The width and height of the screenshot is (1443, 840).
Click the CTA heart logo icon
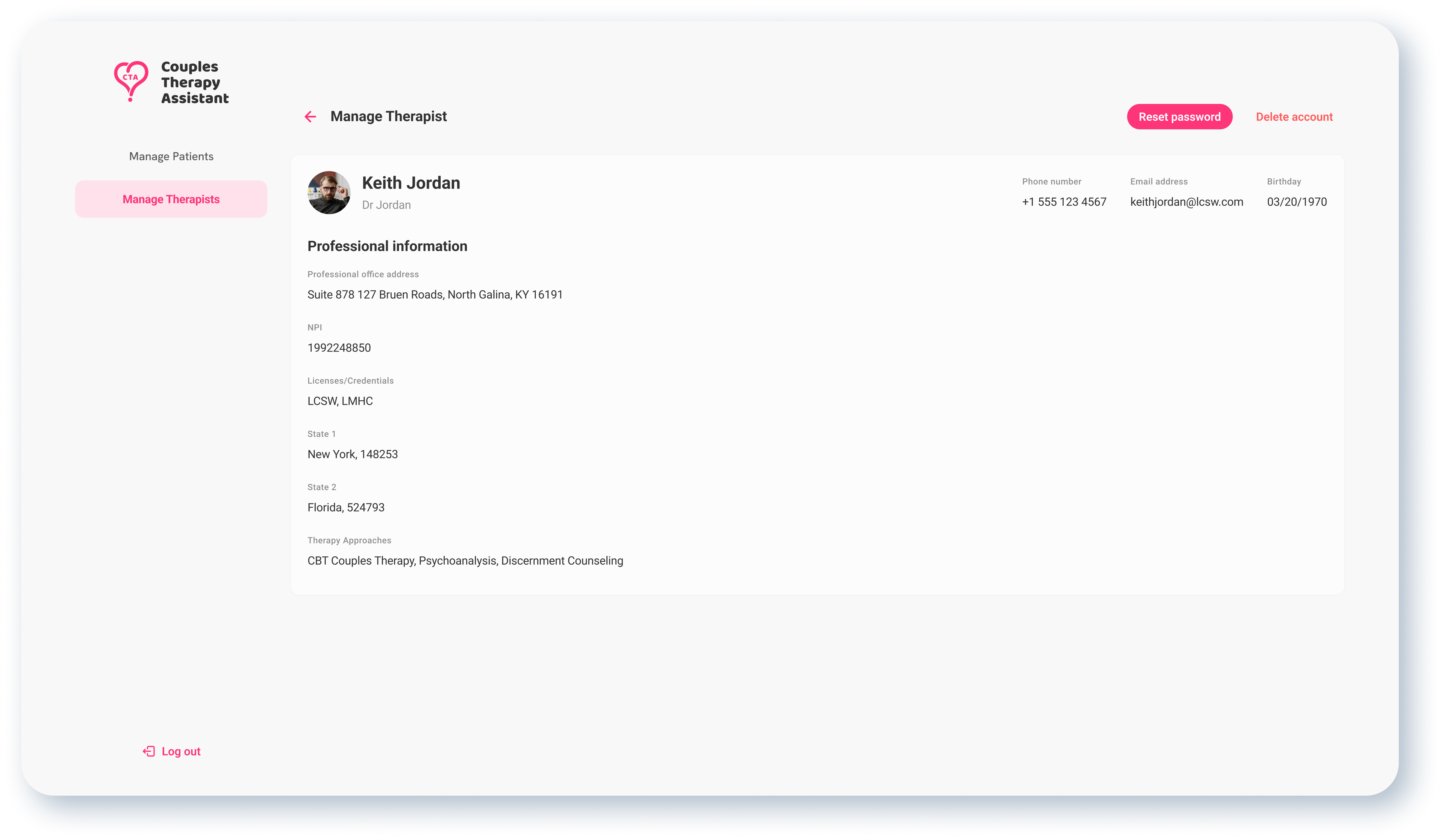(131, 81)
